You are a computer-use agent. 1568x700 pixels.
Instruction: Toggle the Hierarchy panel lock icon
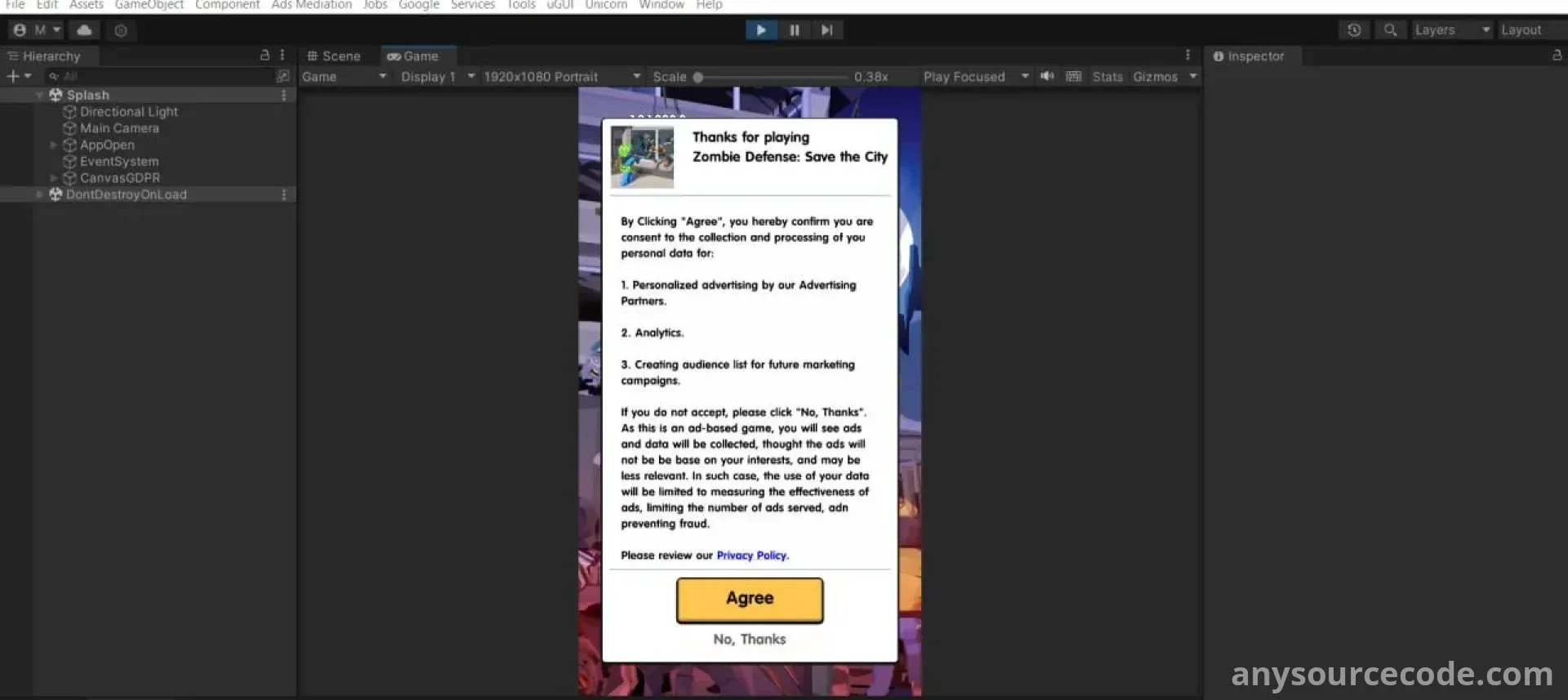[x=265, y=56]
